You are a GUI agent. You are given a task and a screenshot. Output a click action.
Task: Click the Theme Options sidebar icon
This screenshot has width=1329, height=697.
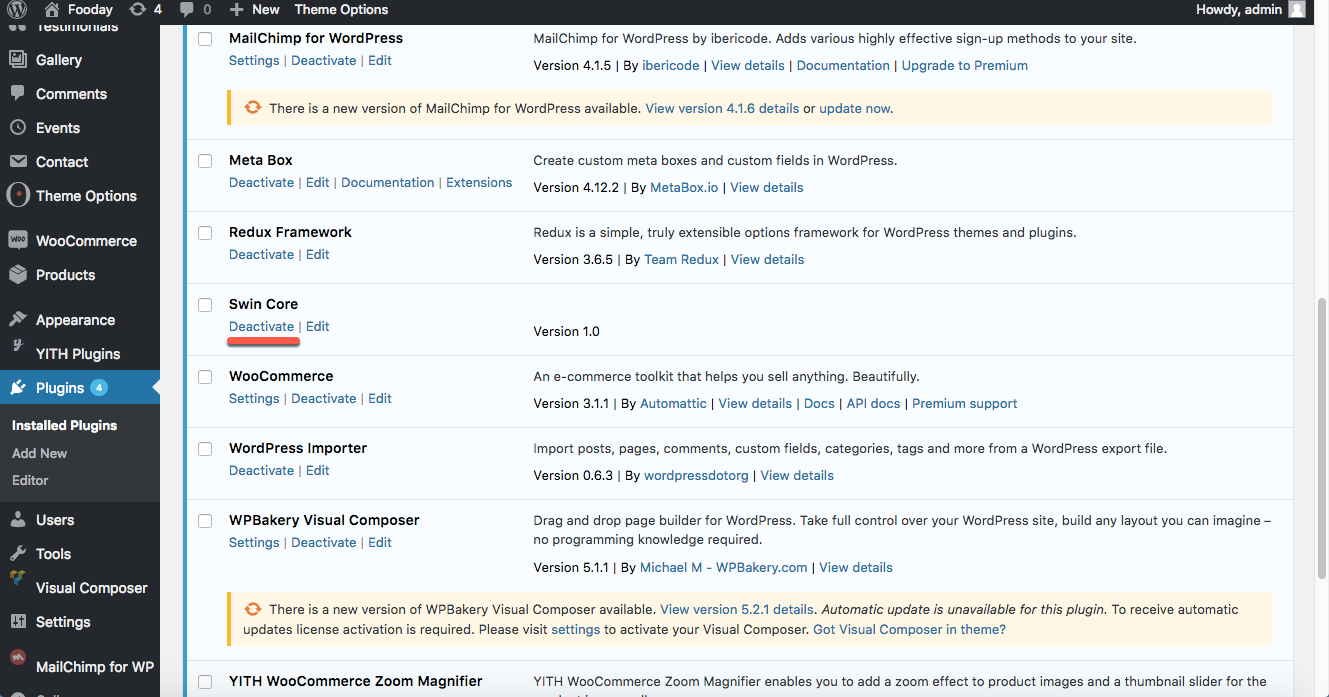coord(18,195)
